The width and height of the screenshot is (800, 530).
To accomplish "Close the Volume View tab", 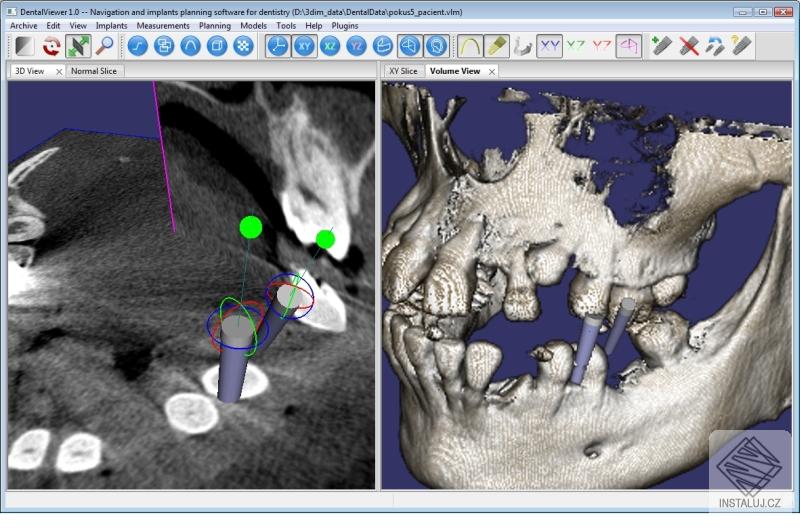I will (x=491, y=72).
